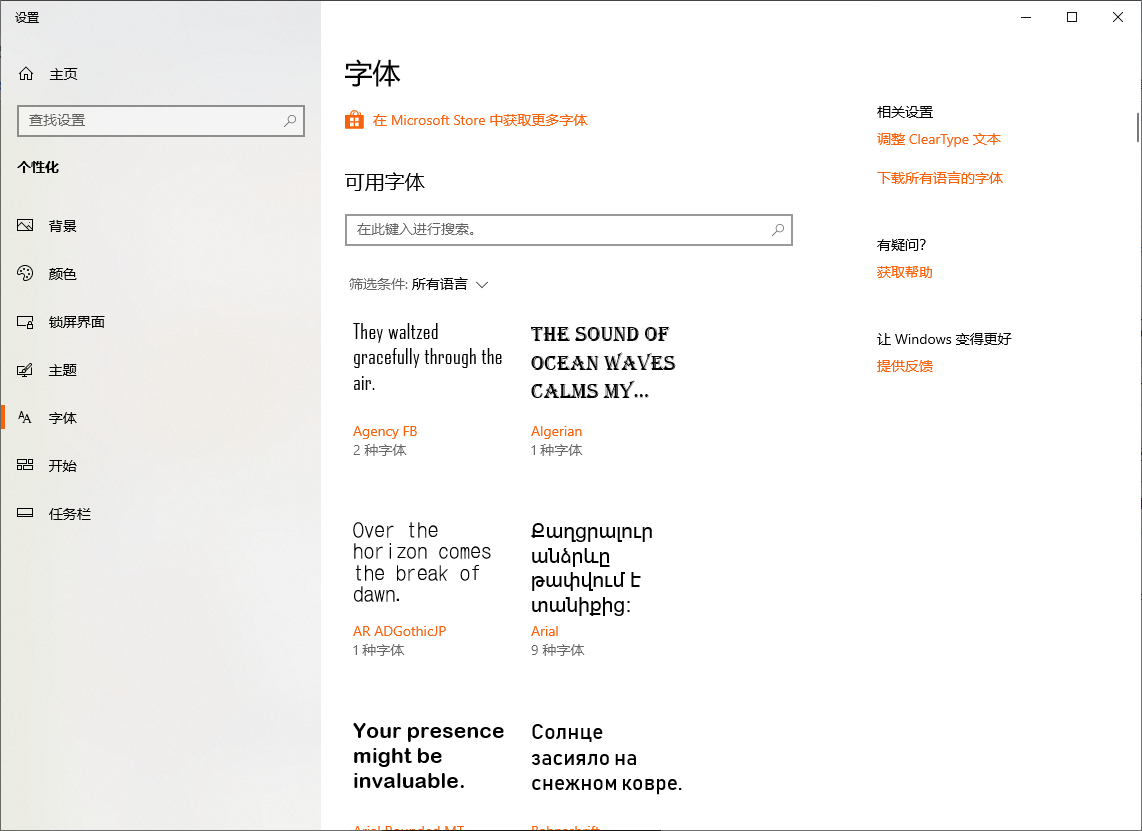The width and height of the screenshot is (1142, 831).
Task: Open 在 Microsoft Store 中获取更多字体 link
Action: point(480,120)
